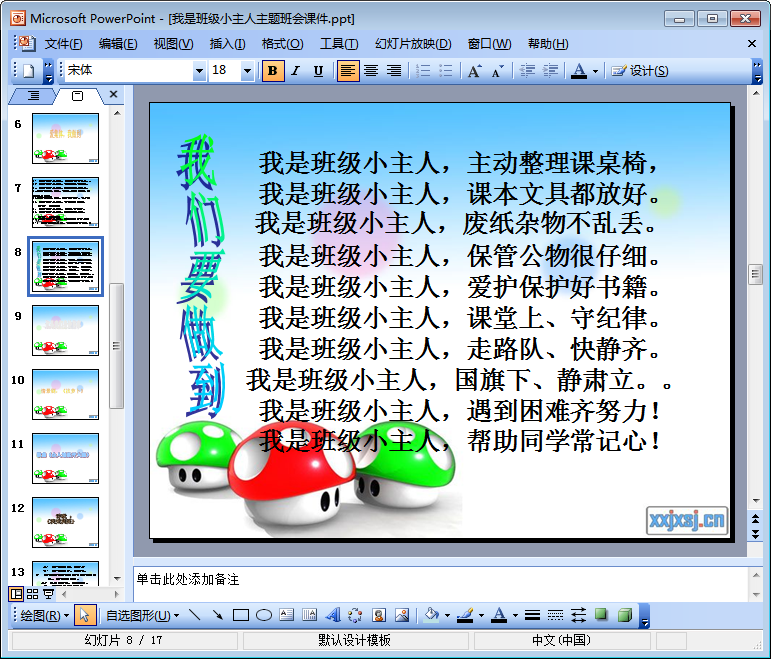Insert a vertical text box
Image resolution: width=771 pixels, height=659 pixels.
point(309,615)
